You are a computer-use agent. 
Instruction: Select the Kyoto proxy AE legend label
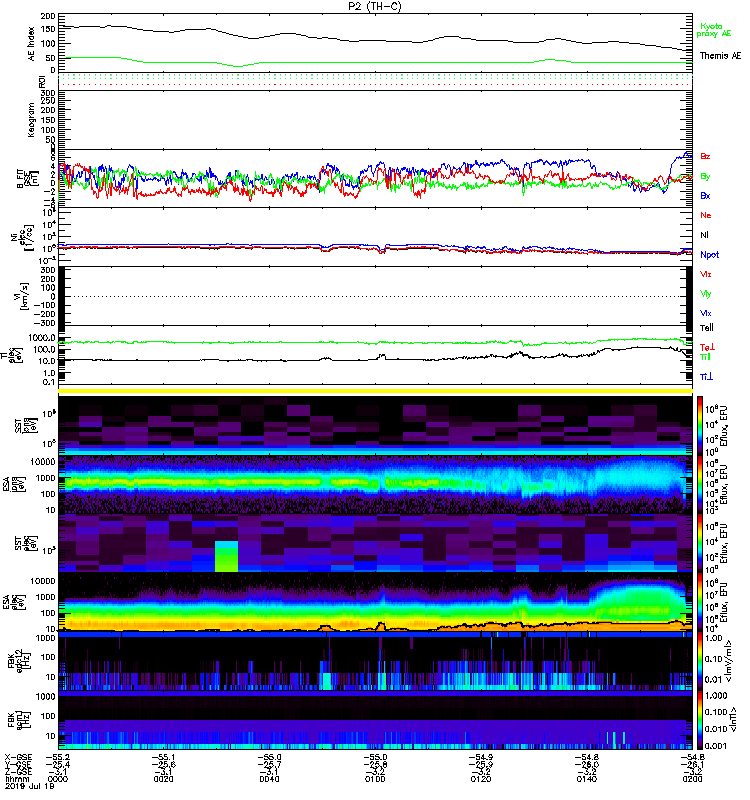click(714, 30)
